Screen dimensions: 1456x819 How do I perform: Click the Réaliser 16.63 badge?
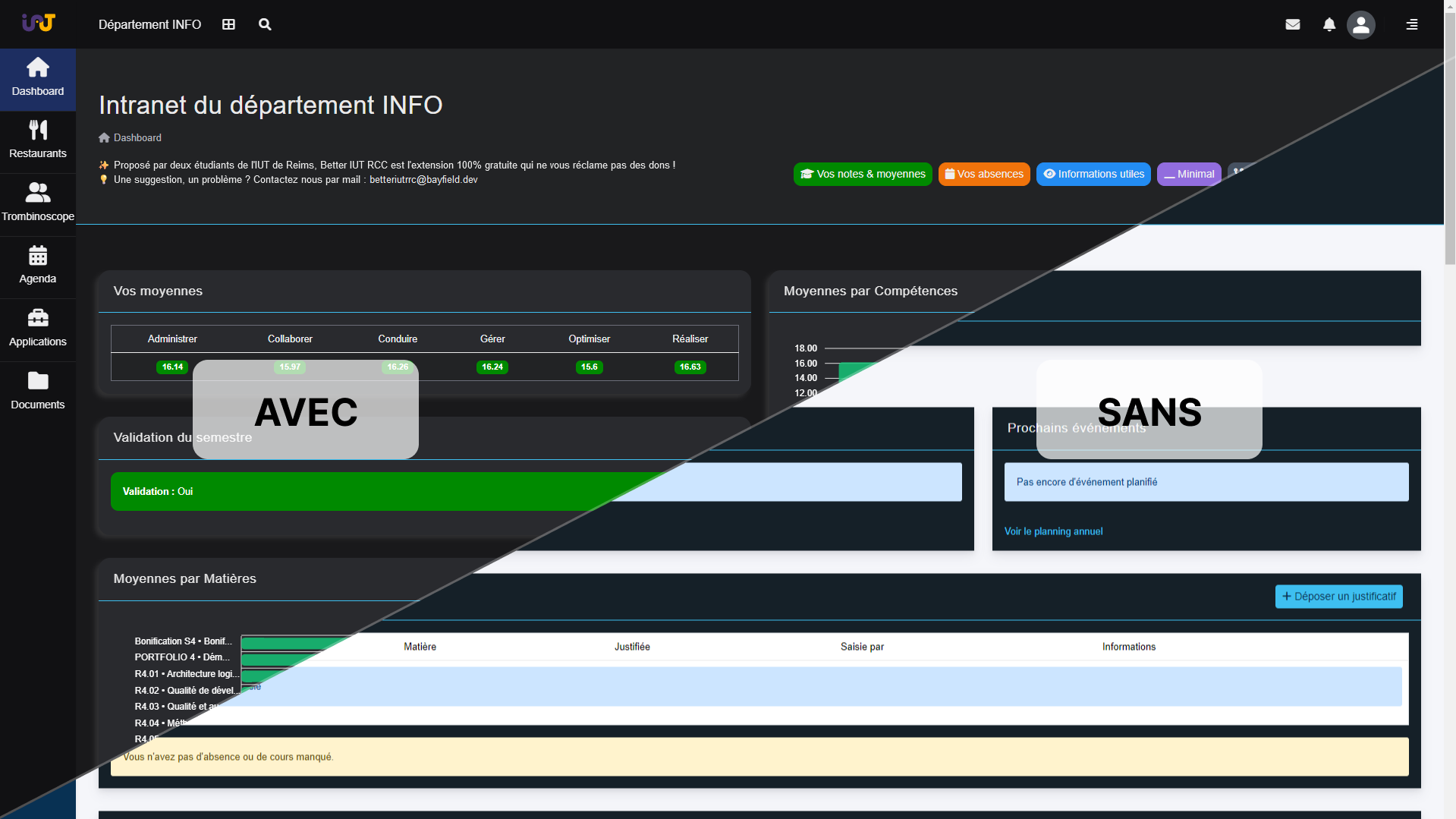pyautogui.click(x=690, y=367)
